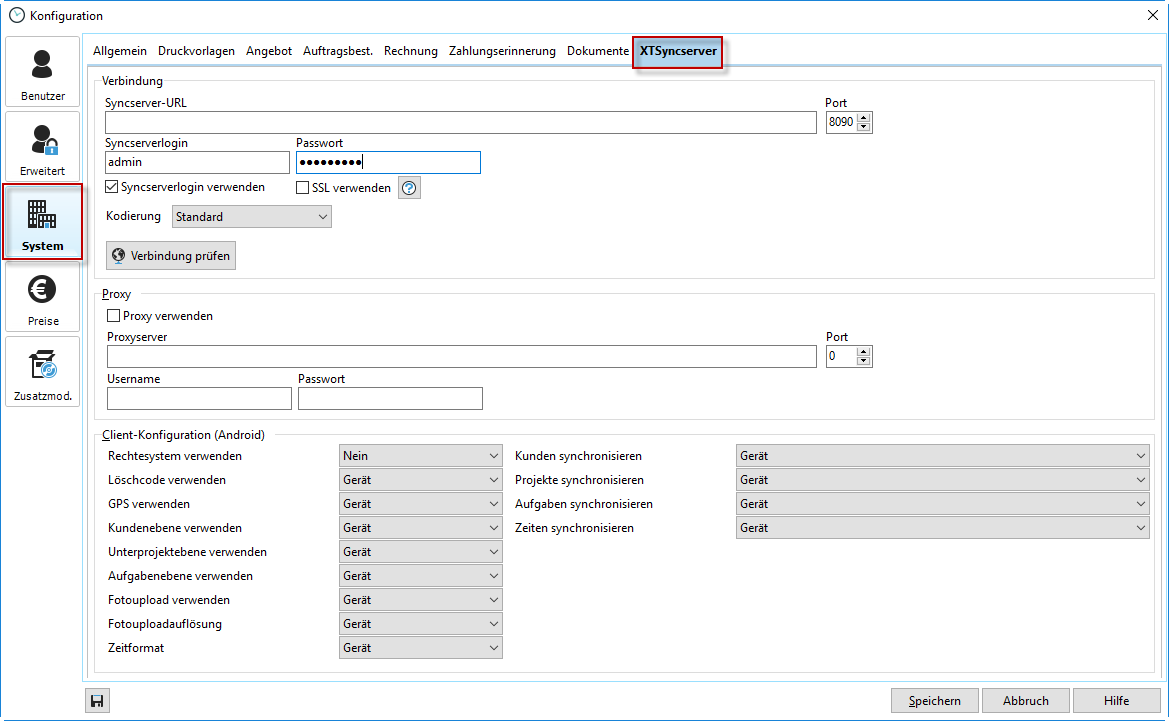Click the save disk icon bottom left
1169x721 pixels.
pos(96,700)
